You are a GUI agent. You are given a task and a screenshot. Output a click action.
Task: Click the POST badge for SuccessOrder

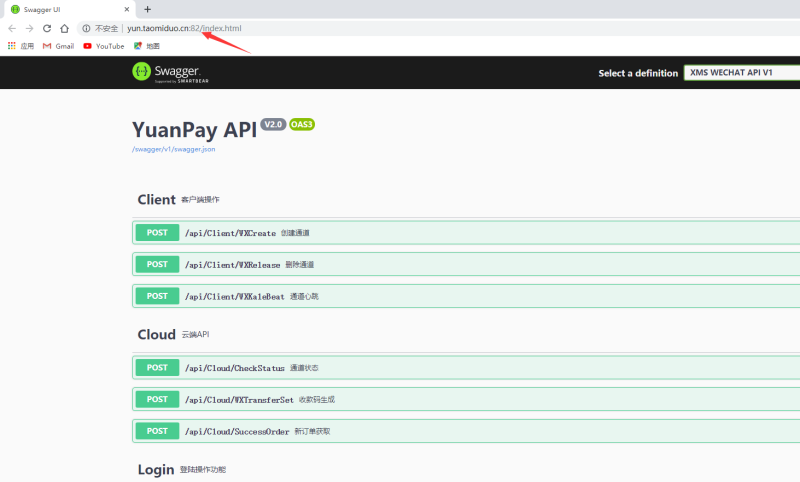coord(157,431)
